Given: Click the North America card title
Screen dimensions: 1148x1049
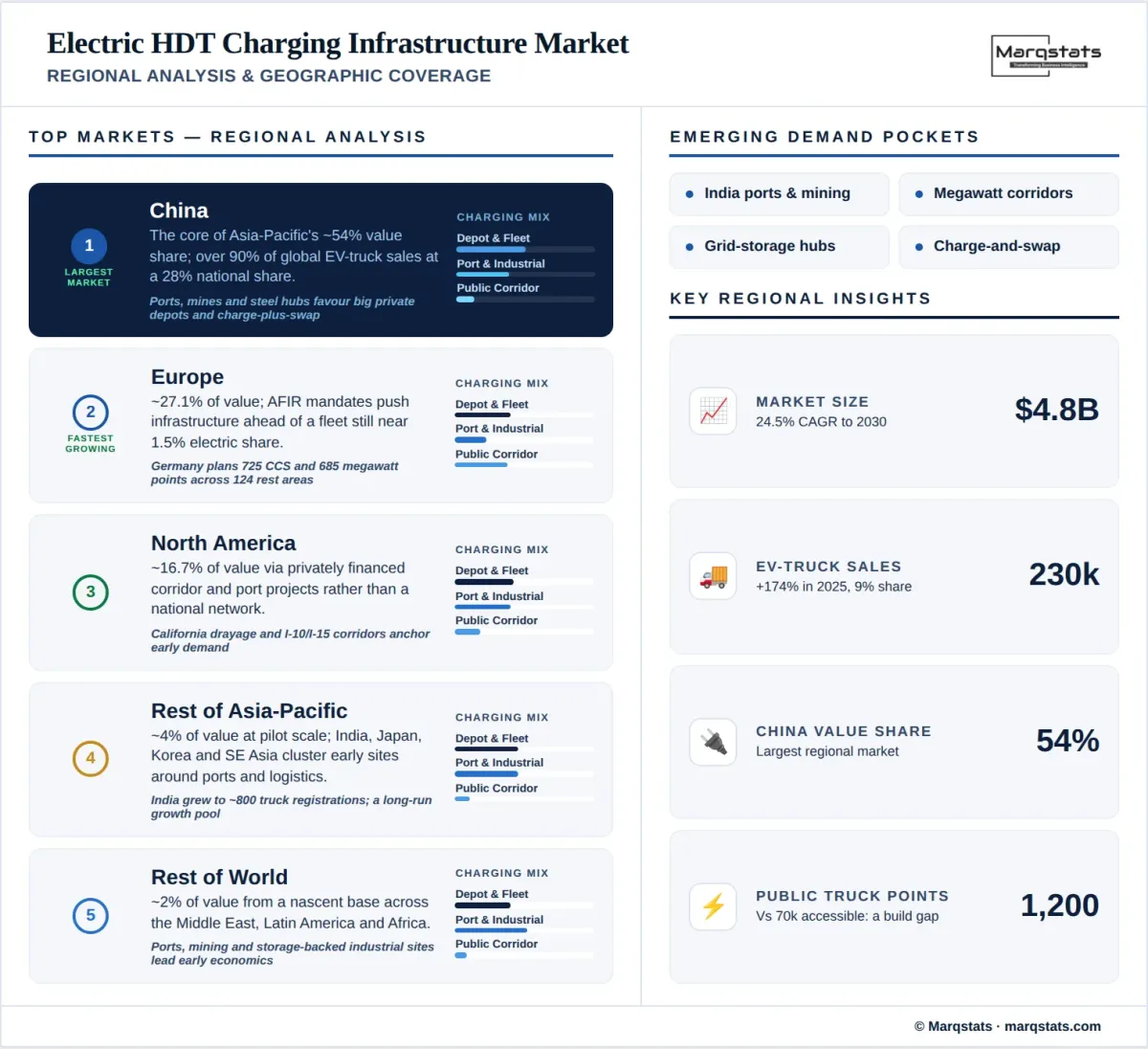Looking at the screenshot, I should pos(224,544).
